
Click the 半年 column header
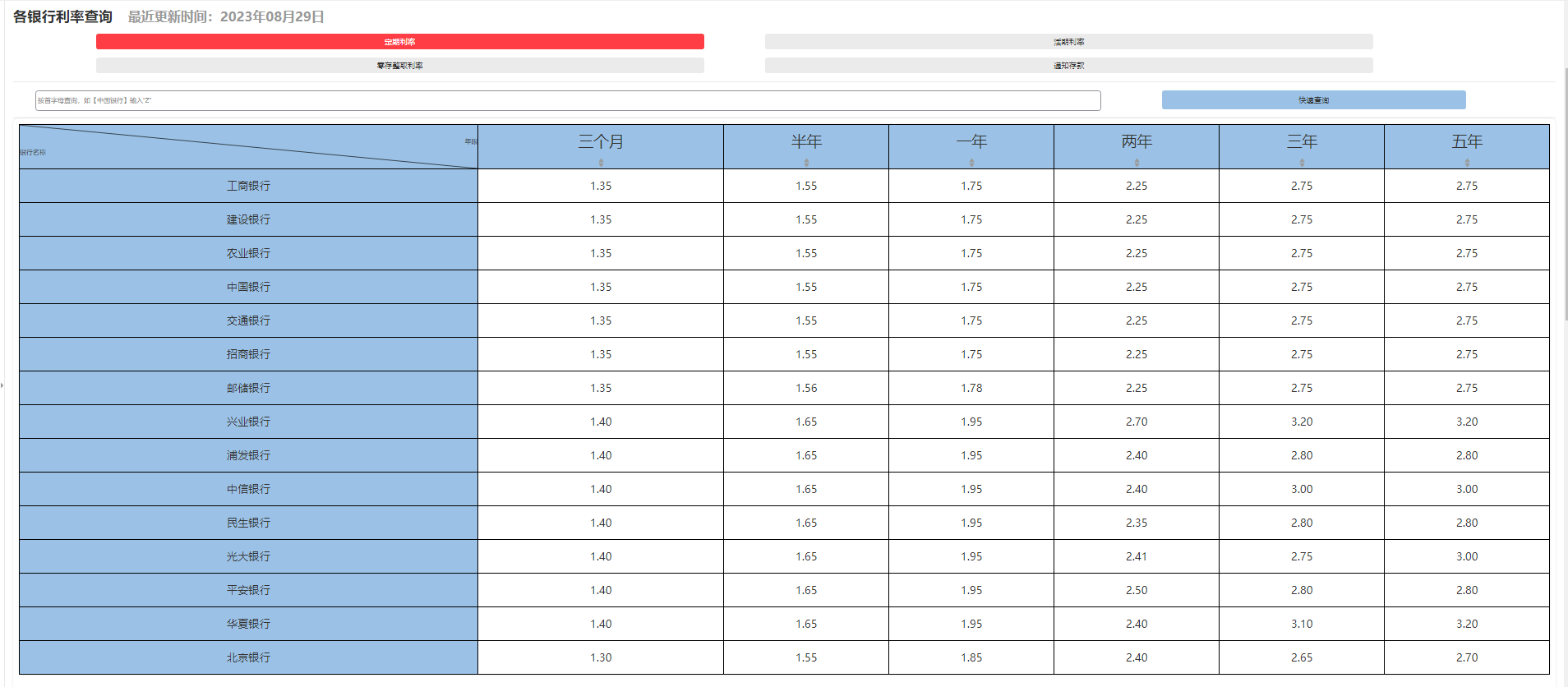coord(806,146)
